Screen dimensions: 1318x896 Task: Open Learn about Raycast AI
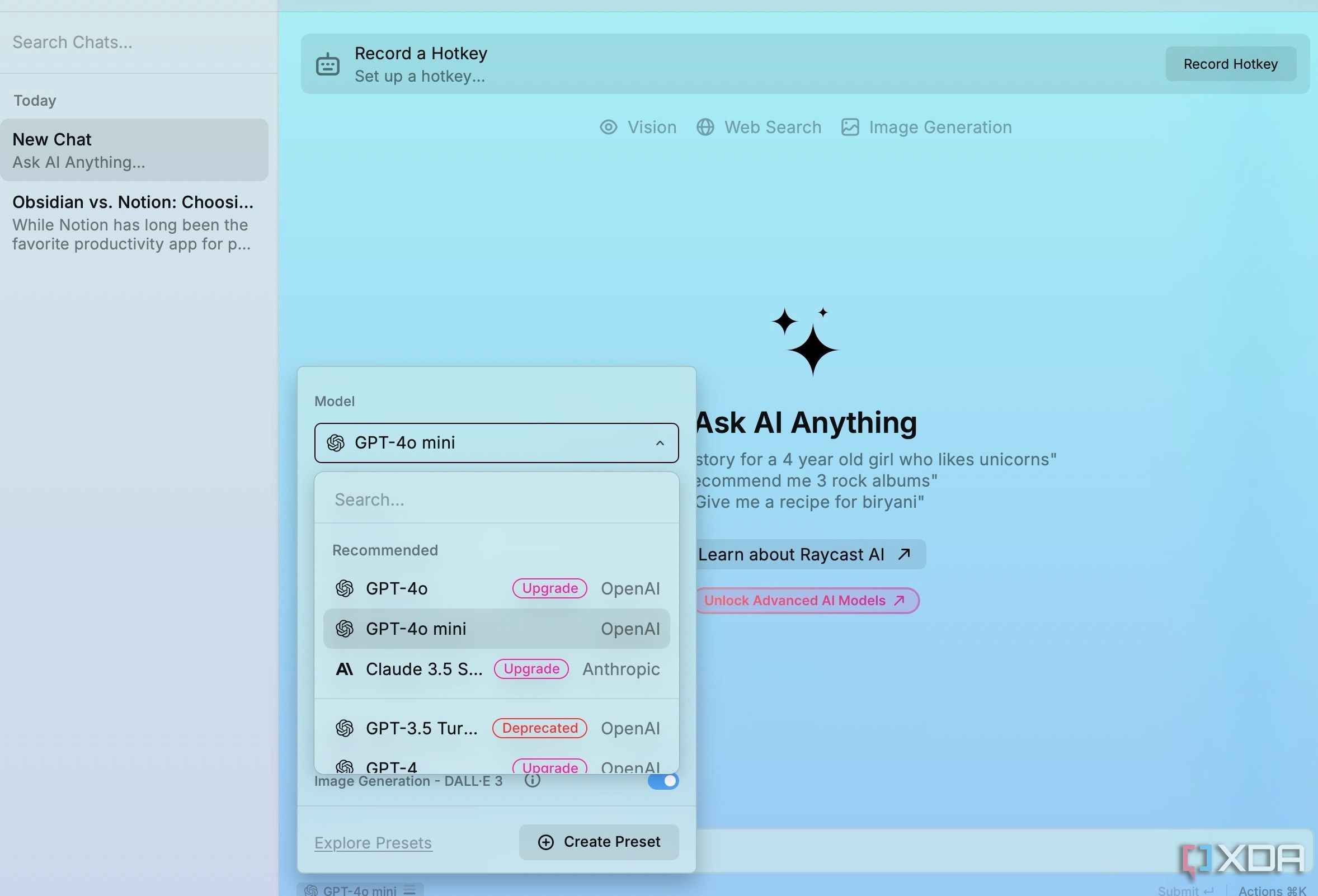[x=810, y=554]
